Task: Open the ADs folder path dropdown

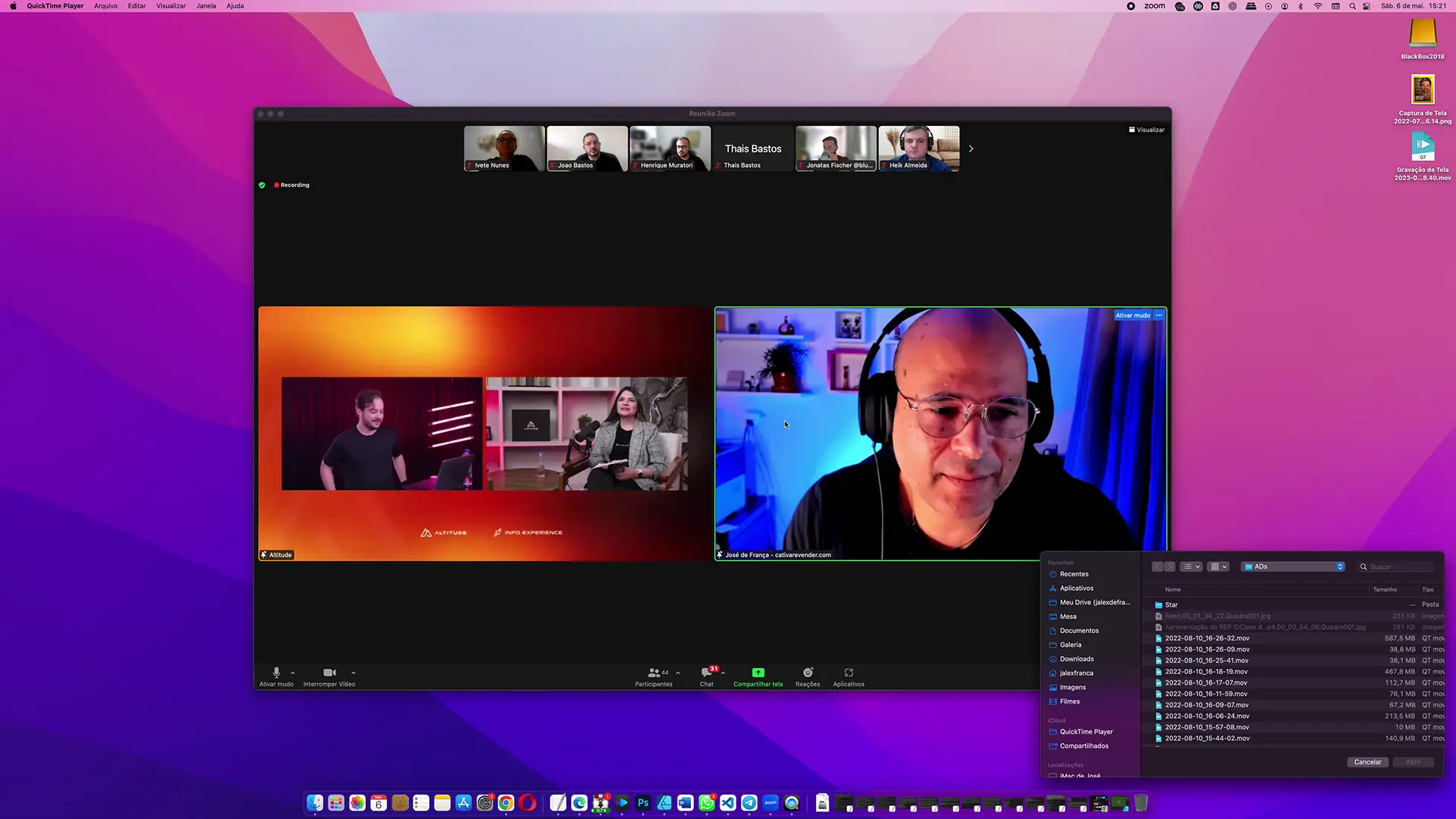Action: (1294, 566)
